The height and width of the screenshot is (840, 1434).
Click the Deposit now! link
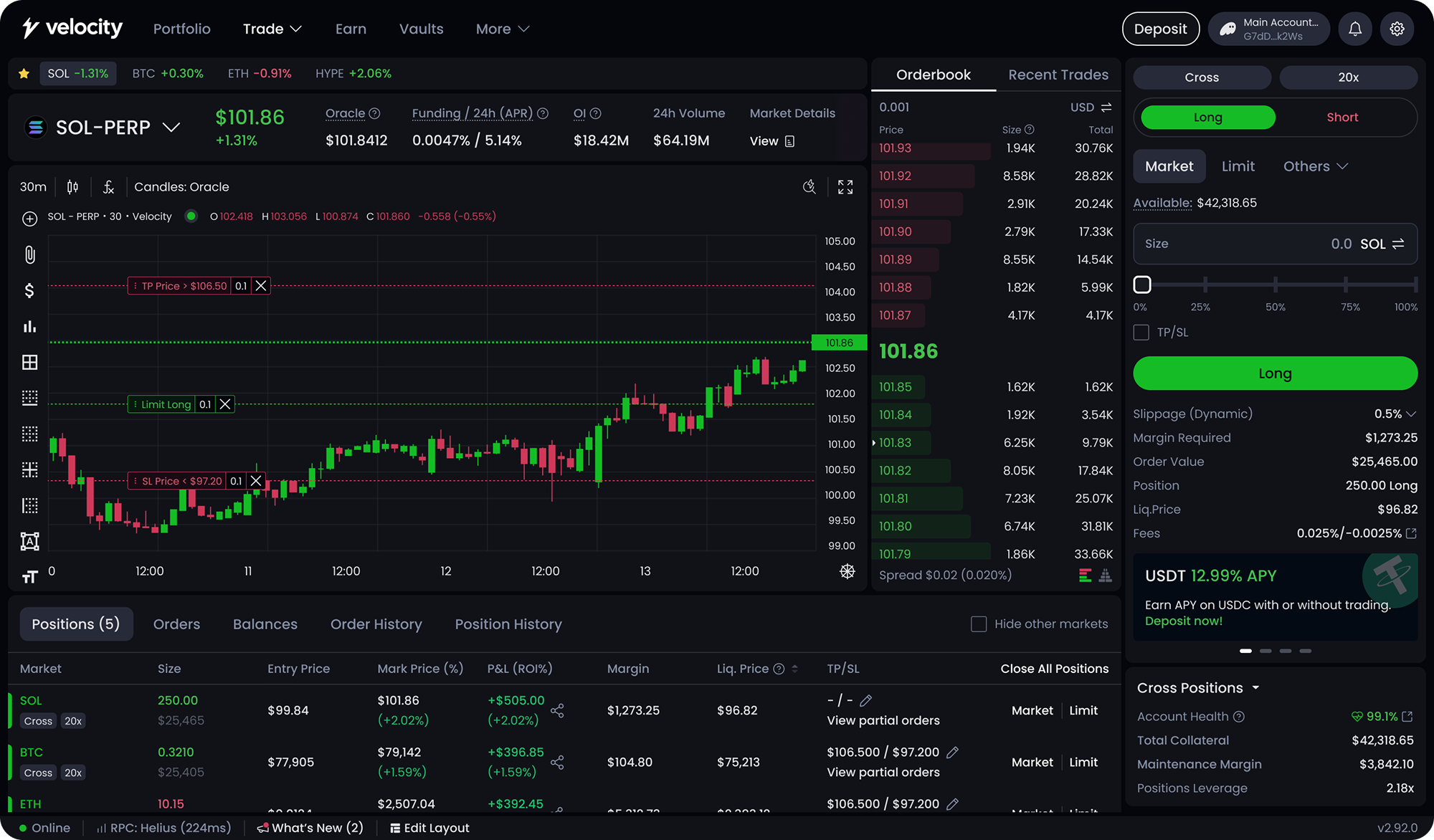[x=1183, y=621]
